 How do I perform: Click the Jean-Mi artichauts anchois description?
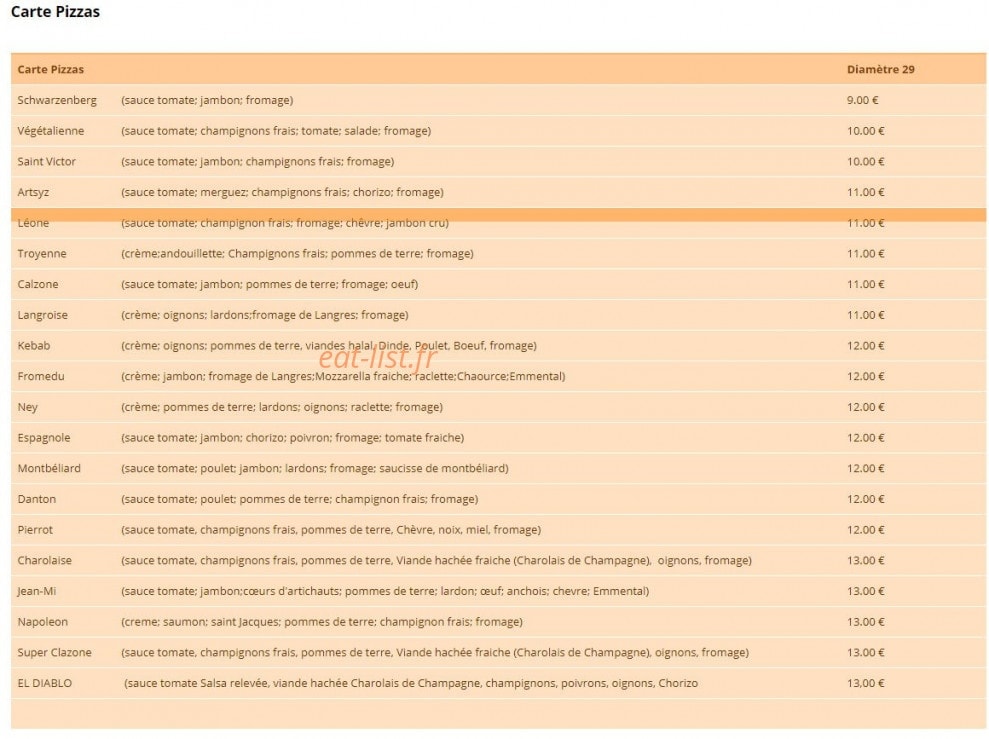385,591
